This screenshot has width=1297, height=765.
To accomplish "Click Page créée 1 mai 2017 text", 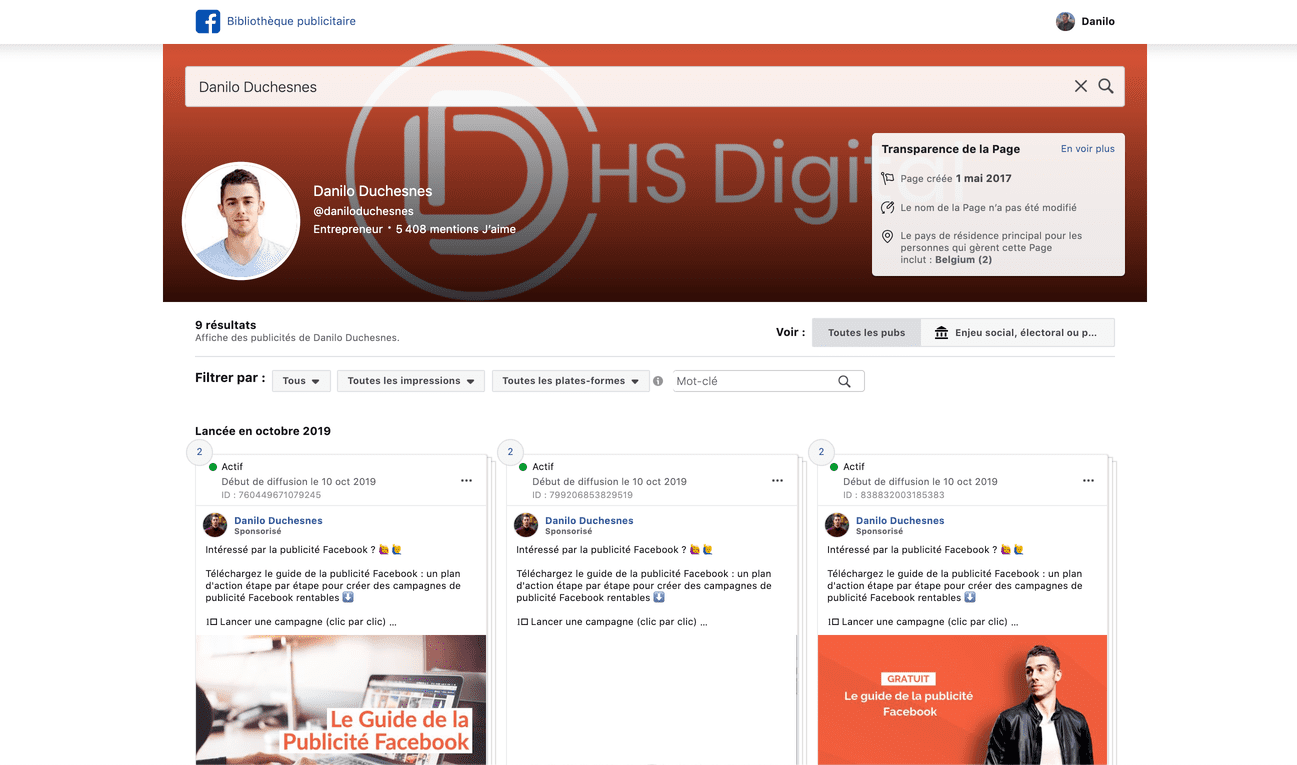I will (x=956, y=178).
